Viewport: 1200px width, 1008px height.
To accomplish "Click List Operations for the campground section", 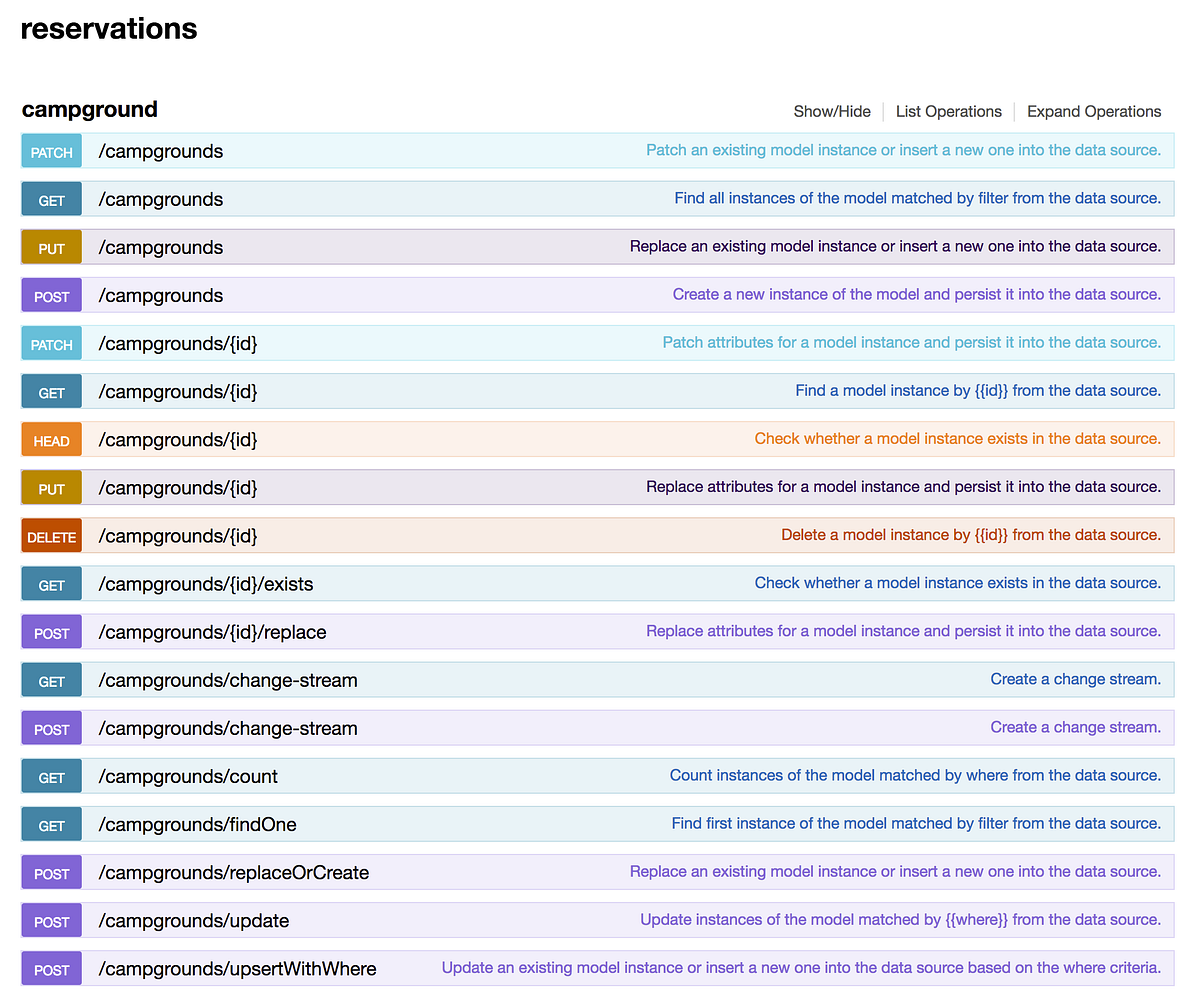I will pyautogui.click(x=948, y=111).
